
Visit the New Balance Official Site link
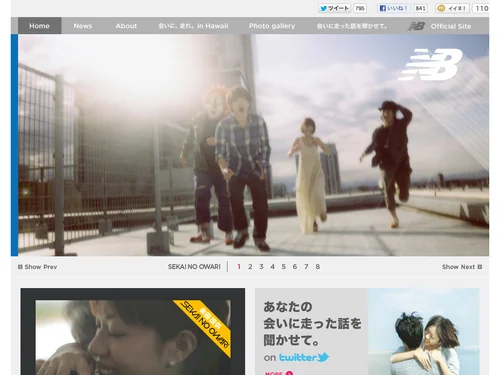(451, 26)
